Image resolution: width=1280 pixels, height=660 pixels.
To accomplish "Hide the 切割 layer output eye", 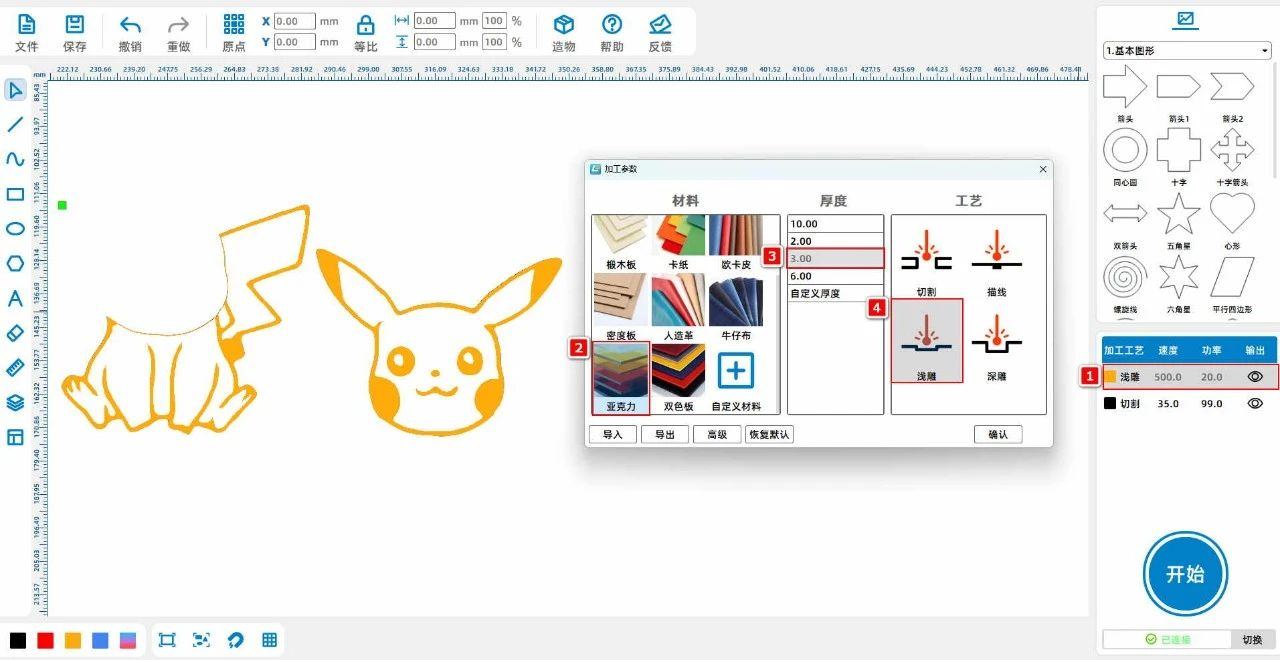I will coord(1255,404).
